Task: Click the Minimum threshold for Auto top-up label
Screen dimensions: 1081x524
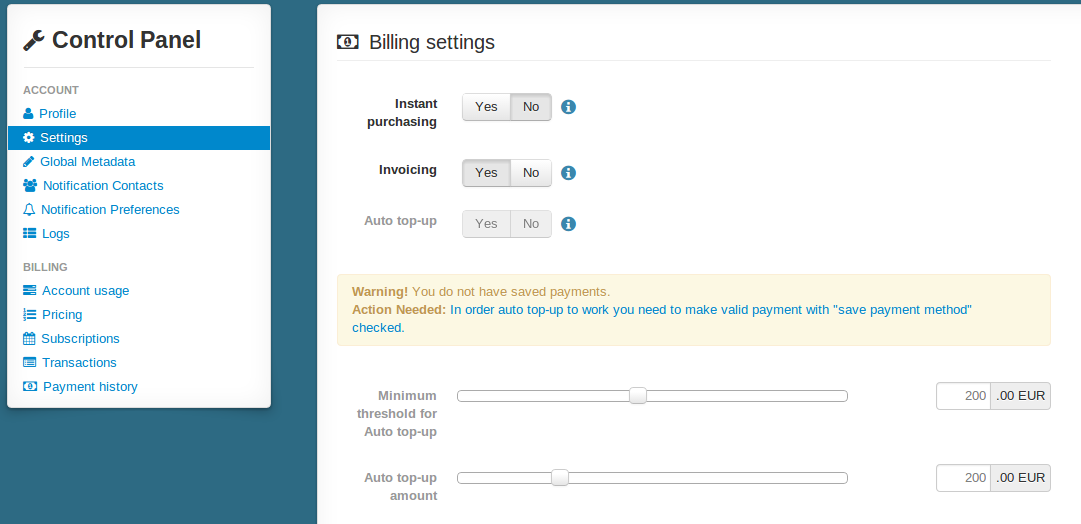Action: (397, 414)
